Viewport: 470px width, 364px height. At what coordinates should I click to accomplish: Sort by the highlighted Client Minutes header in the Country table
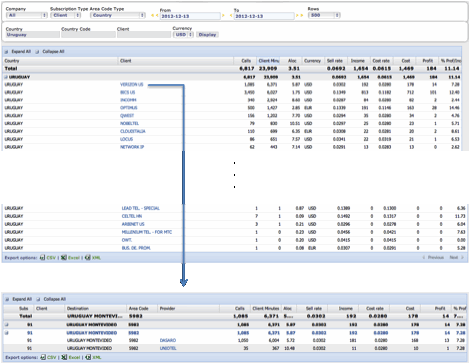(x=268, y=61)
